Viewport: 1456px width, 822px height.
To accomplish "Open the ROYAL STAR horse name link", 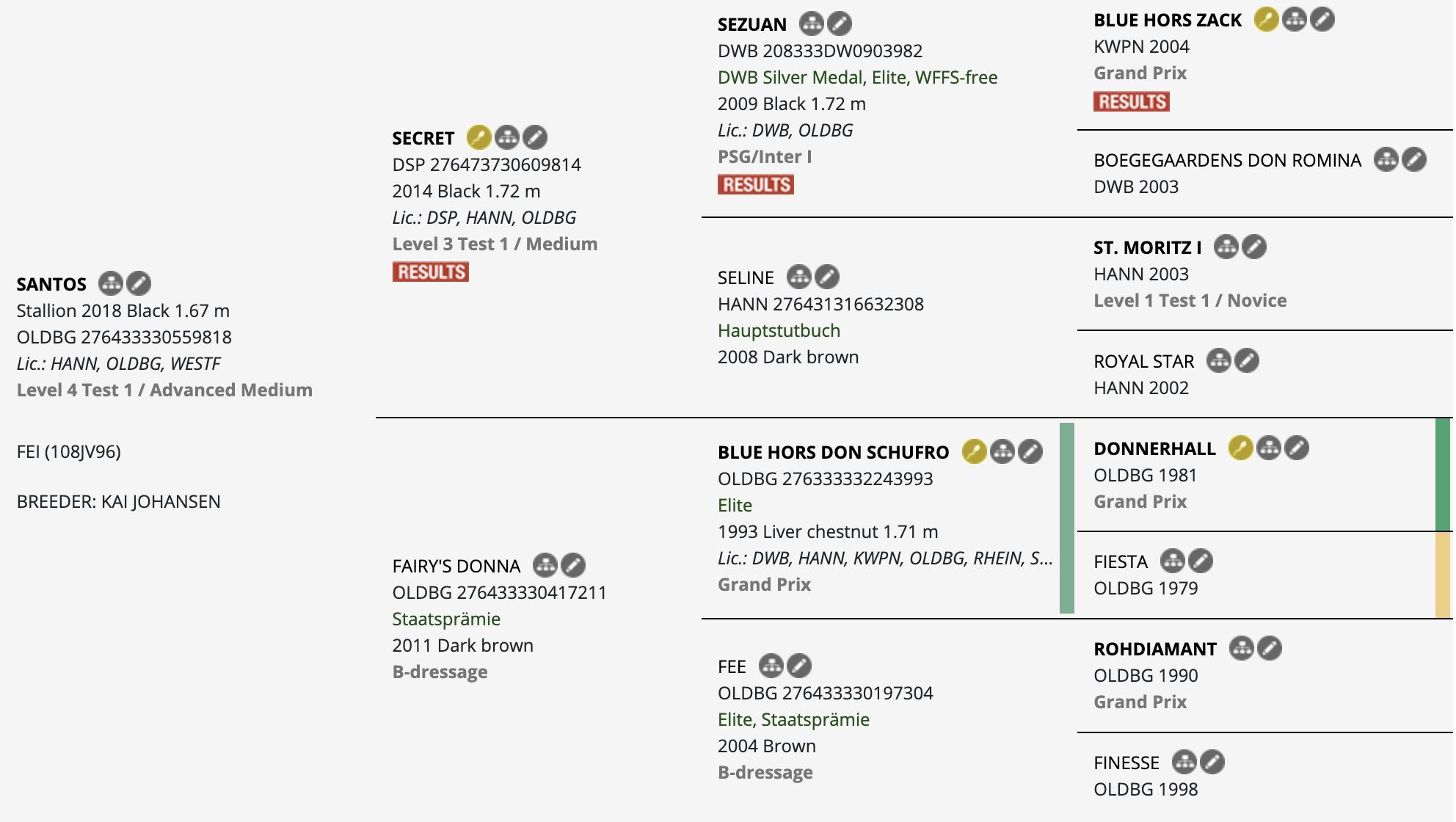I will pyautogui.click(x=1144, y=362).
